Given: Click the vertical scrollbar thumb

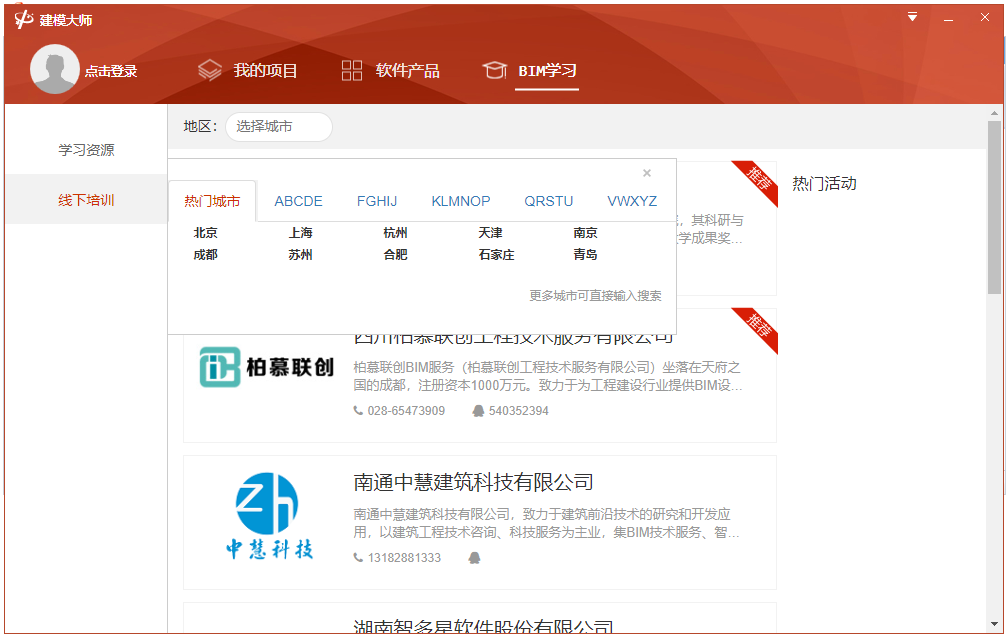Looking at the screenshot, I should (x=994, y=207).
